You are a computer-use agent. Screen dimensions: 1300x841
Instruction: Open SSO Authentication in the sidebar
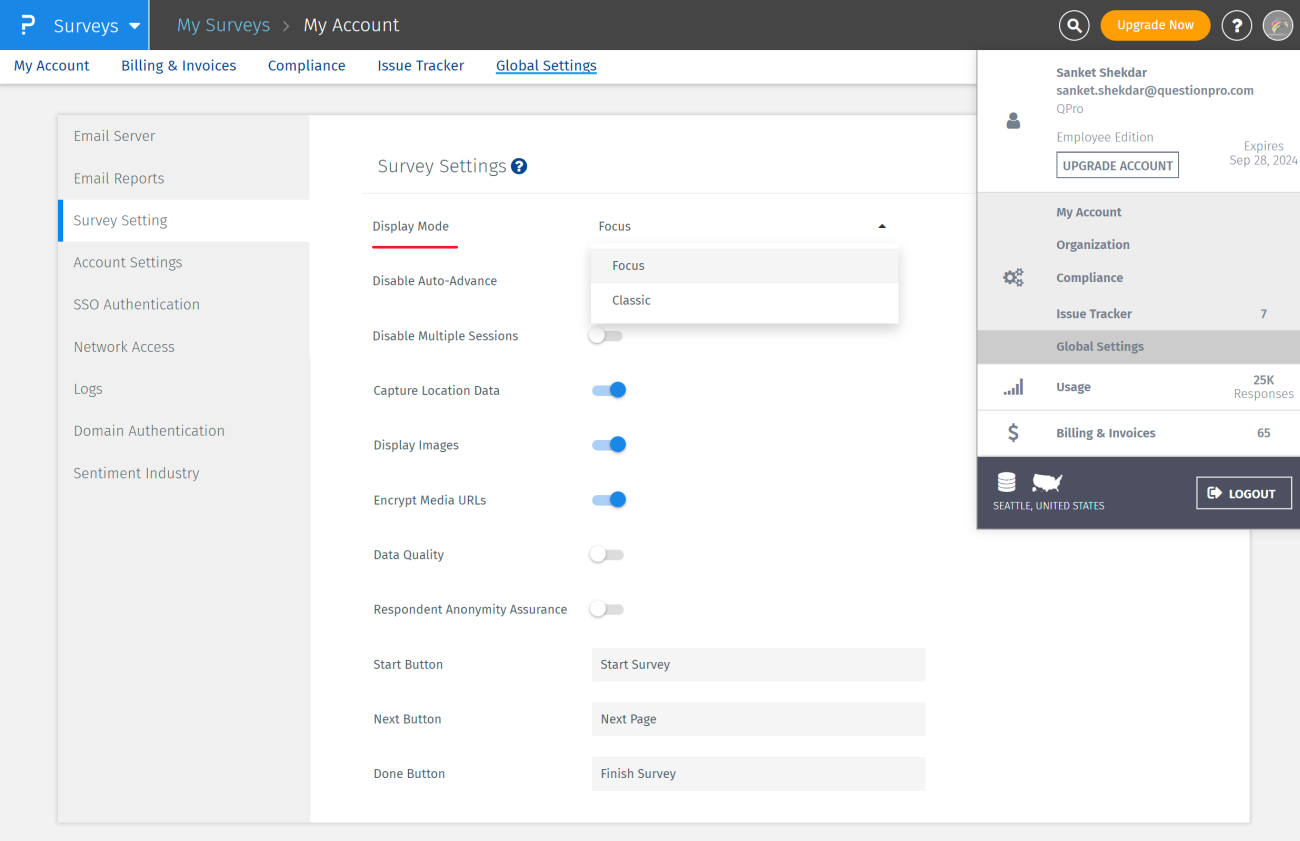136,304
